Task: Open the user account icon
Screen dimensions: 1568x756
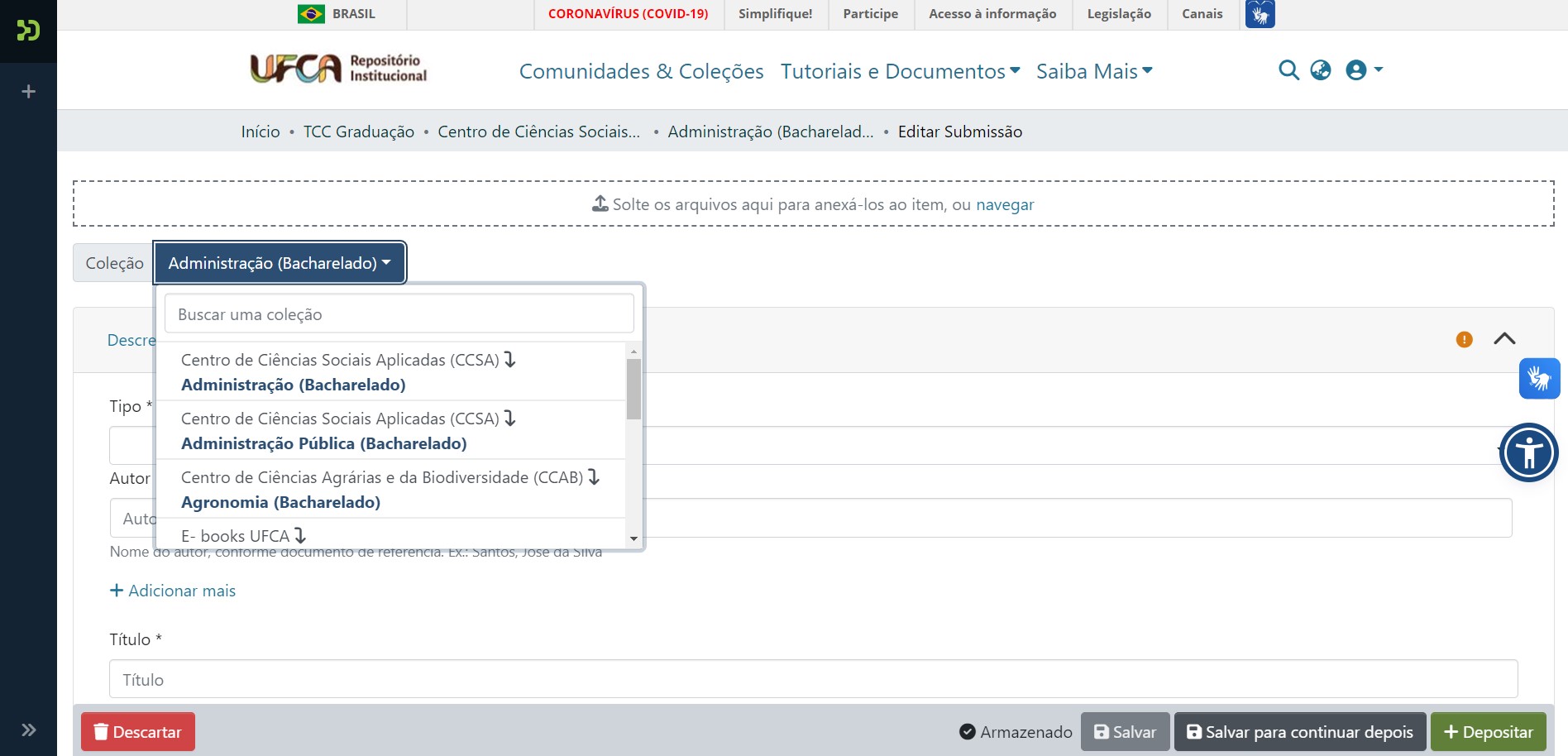Action: 1355,70
